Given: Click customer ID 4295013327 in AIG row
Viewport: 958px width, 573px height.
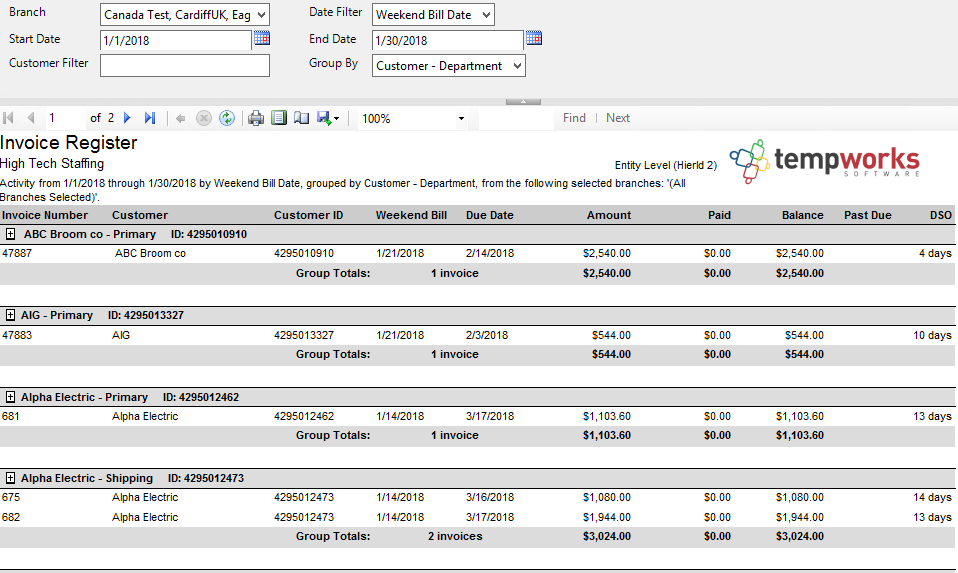Looking at the screenshot, I should pyautogui.click(x=304, y=335).
